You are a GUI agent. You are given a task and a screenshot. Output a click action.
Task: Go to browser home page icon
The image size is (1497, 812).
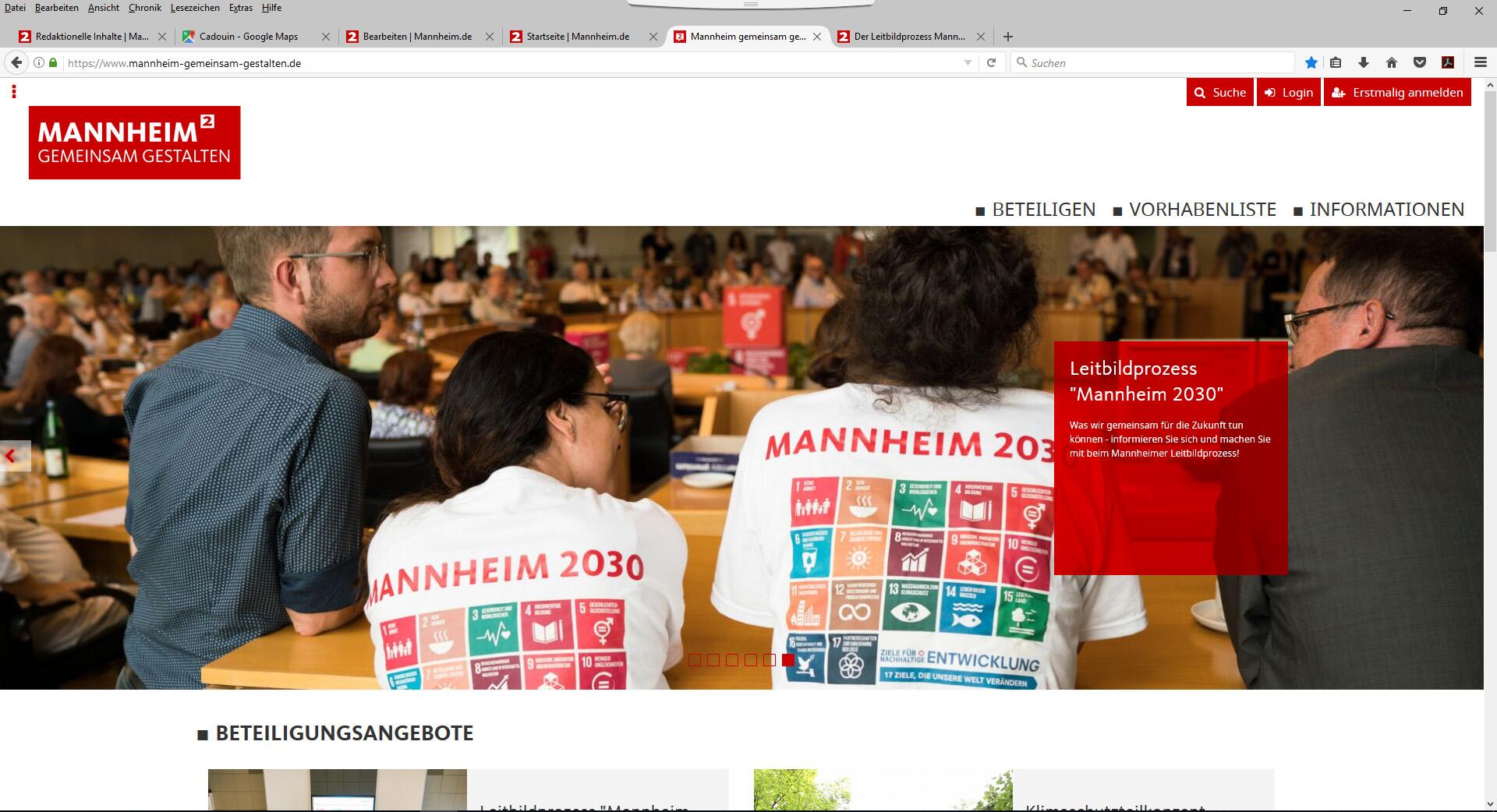1392,63
